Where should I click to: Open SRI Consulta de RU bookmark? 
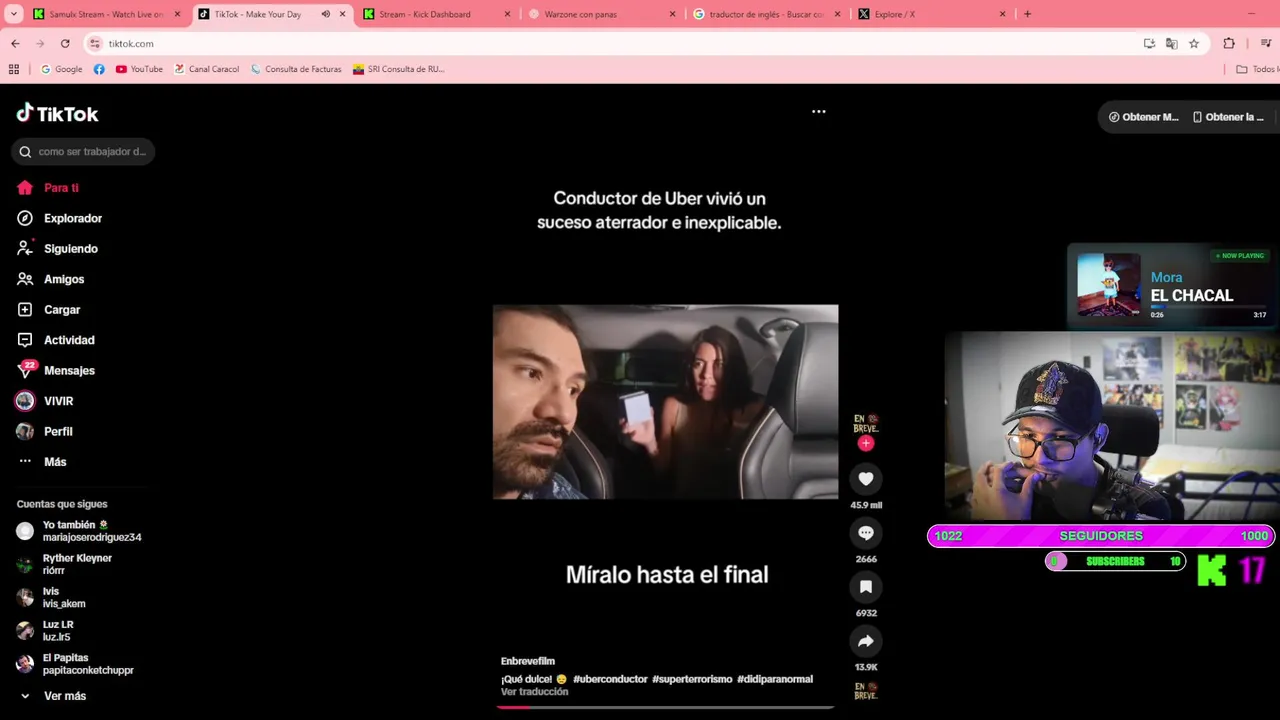(x=399, y=69)
